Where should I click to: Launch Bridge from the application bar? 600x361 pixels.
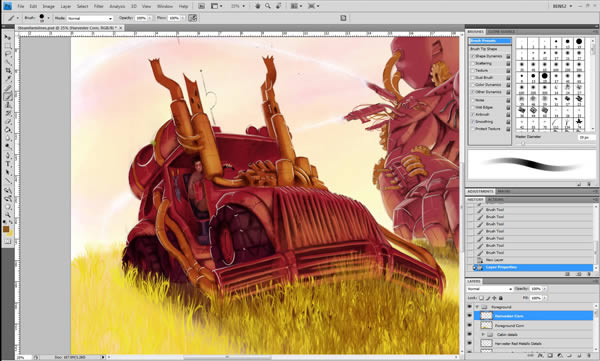pyautogui.click(x=201, y=6)
